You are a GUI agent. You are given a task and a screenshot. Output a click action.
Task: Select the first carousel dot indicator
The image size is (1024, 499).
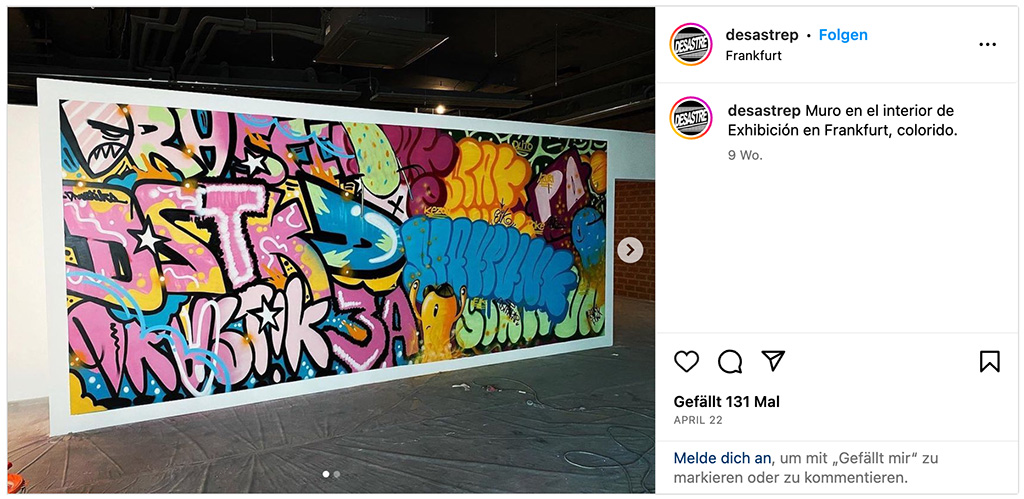326,474
